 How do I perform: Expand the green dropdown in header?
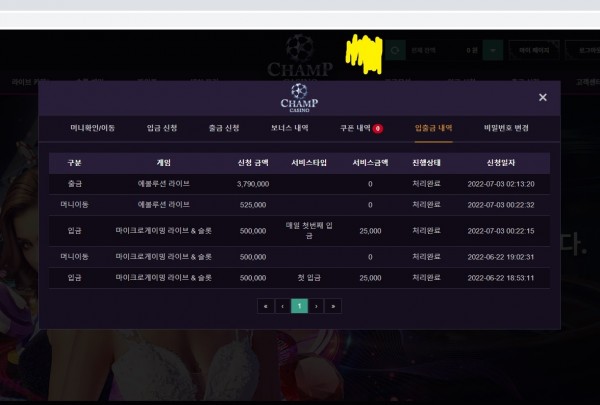493,49
